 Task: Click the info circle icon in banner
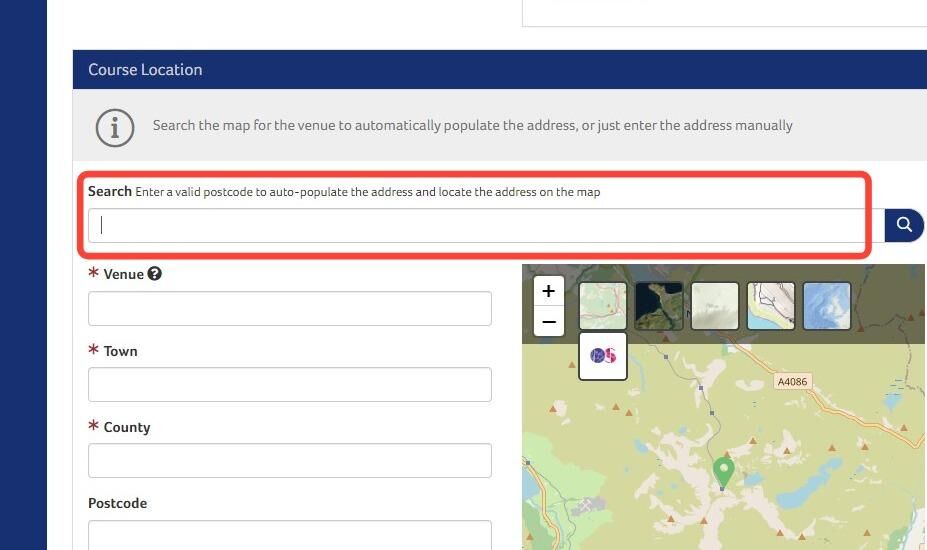pyautogui.click(x=115, y=128)
